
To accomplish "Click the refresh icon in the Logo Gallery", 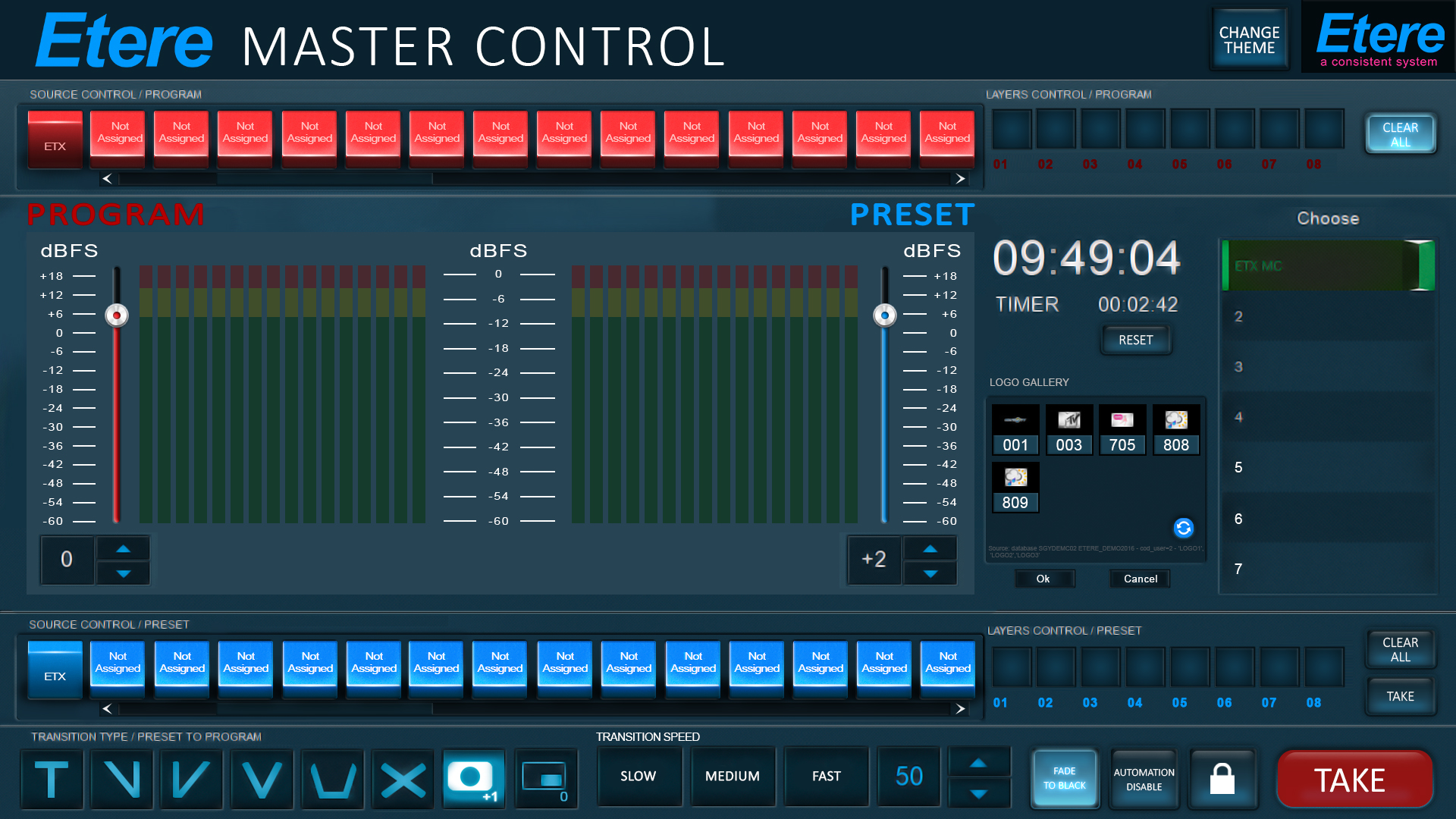I will tap(1182, 528).
